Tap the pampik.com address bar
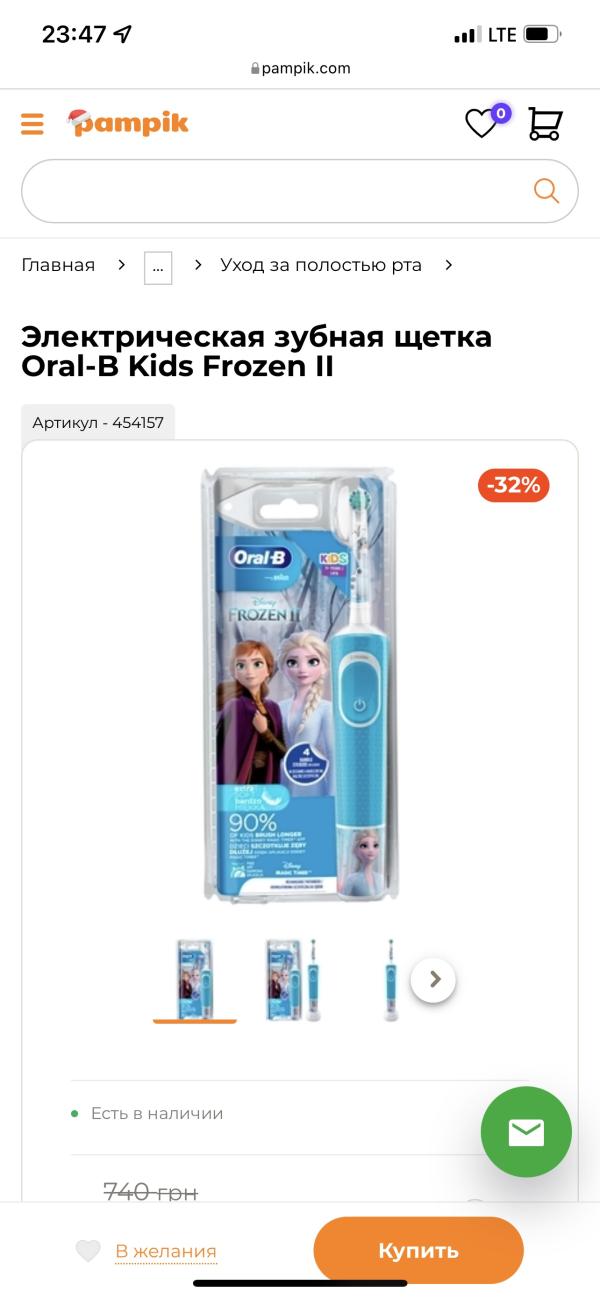Viewport: 600px width, 1297px height. click(300, 69)
